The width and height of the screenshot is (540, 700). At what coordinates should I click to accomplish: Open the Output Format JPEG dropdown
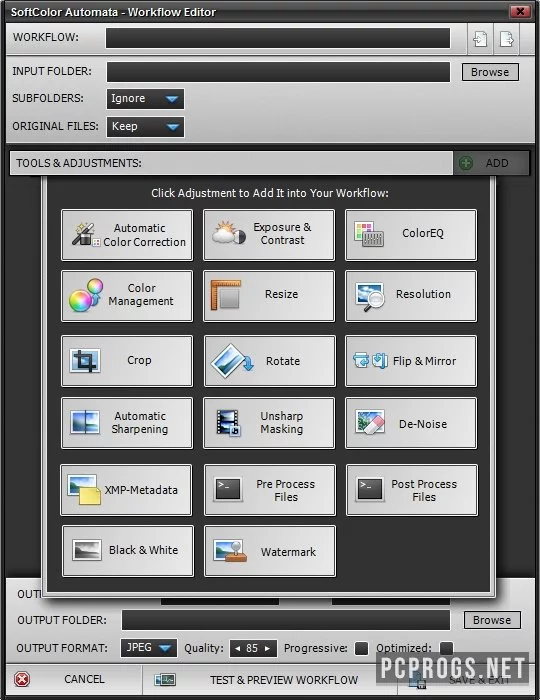click(x=149, y=648)
